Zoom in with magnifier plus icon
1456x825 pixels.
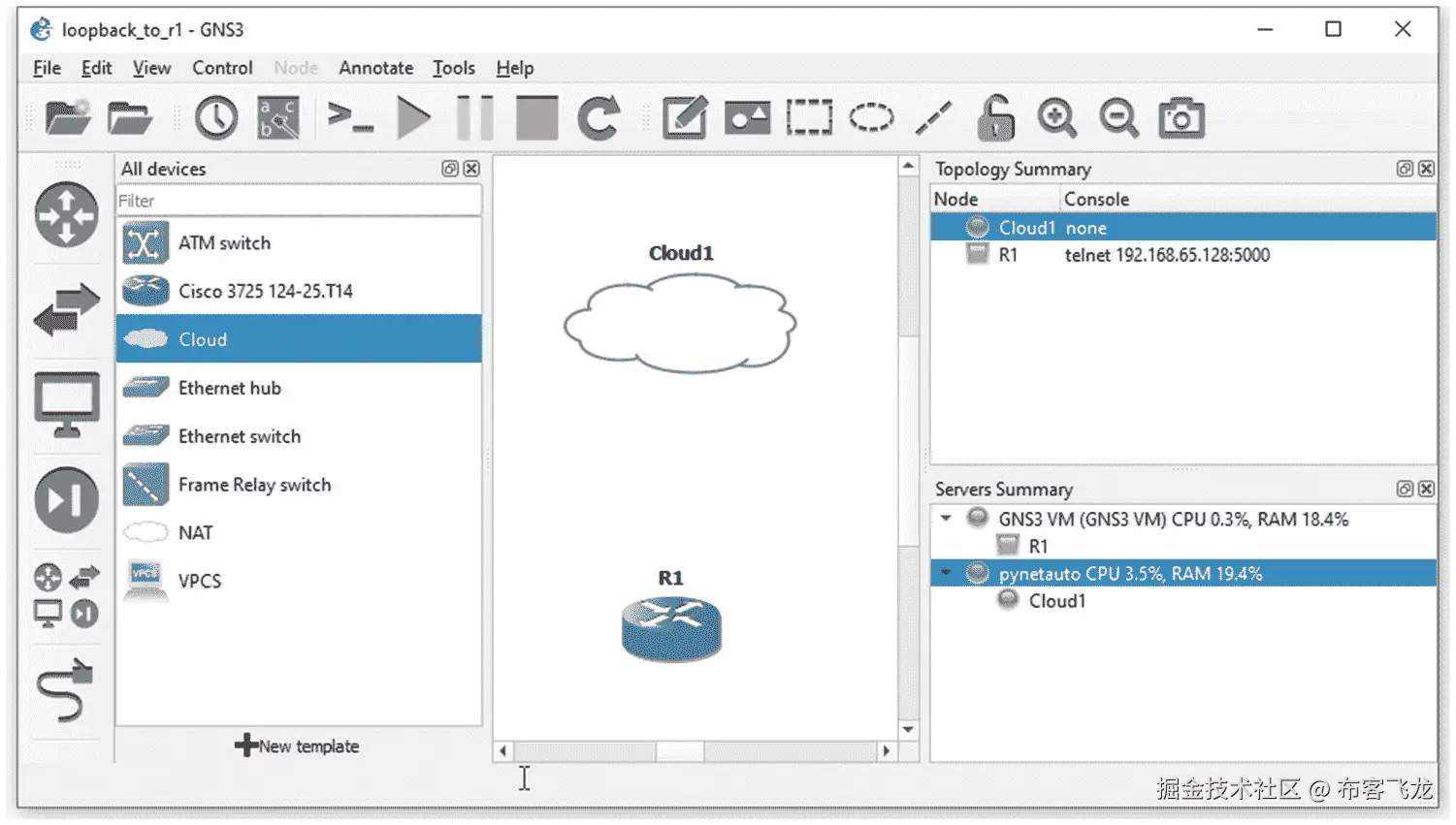point(1057,118)
